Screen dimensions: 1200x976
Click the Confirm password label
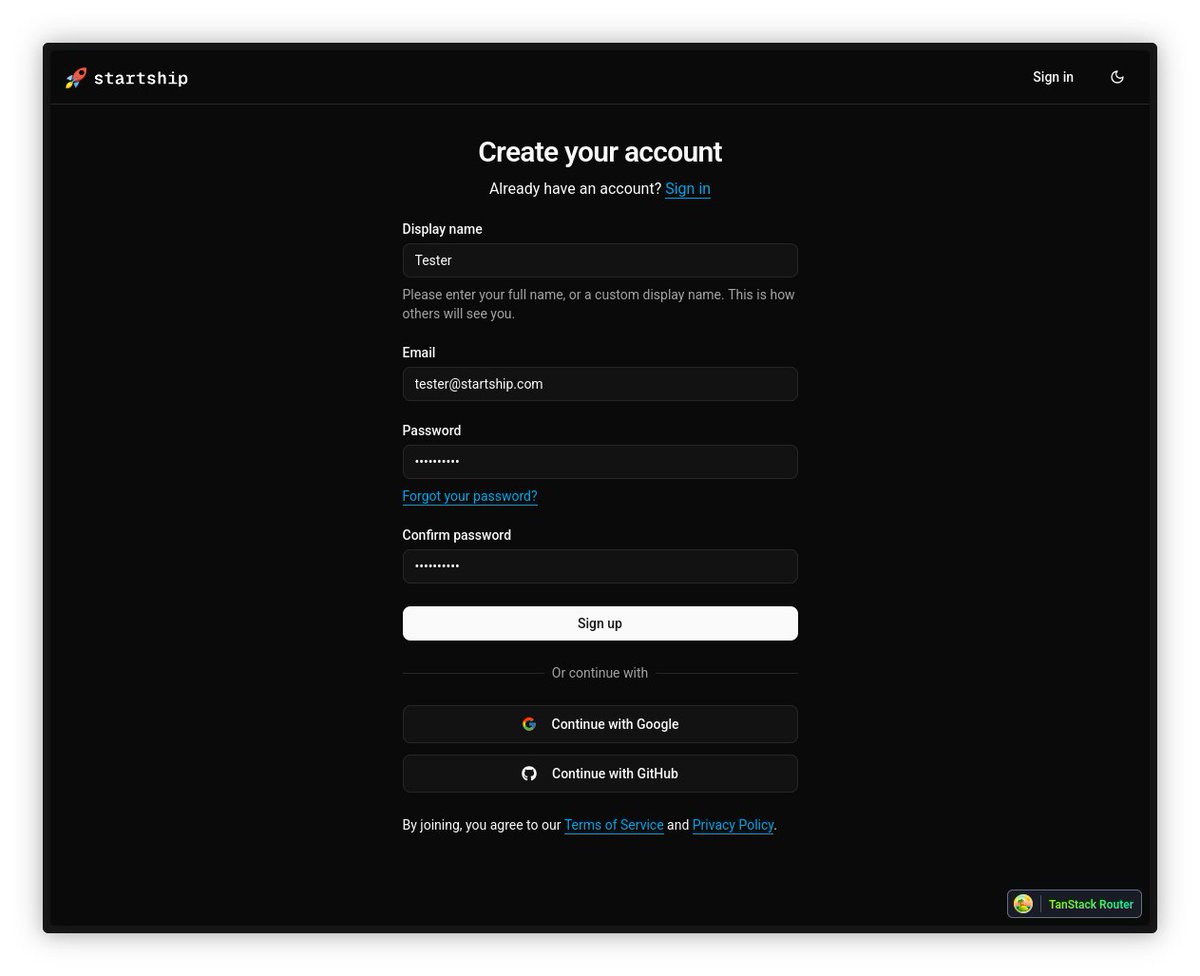tap(457, 535)
